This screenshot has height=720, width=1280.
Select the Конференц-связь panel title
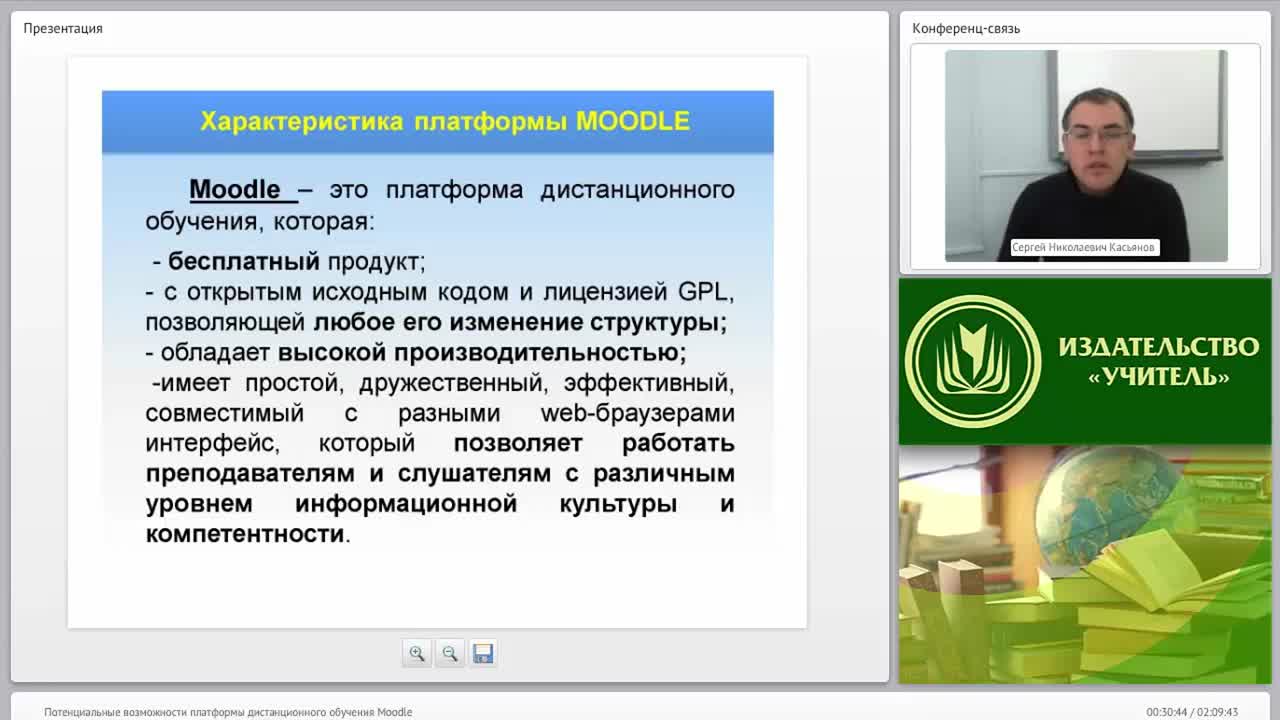click(966, 28)
